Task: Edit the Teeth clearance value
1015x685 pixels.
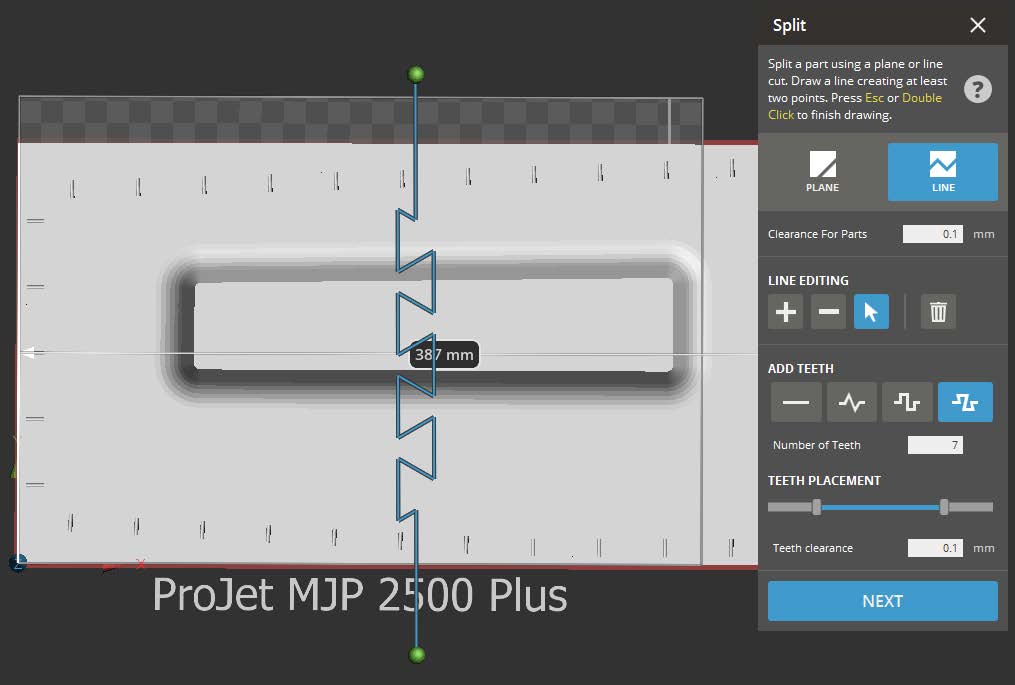Action: [934, 547]
